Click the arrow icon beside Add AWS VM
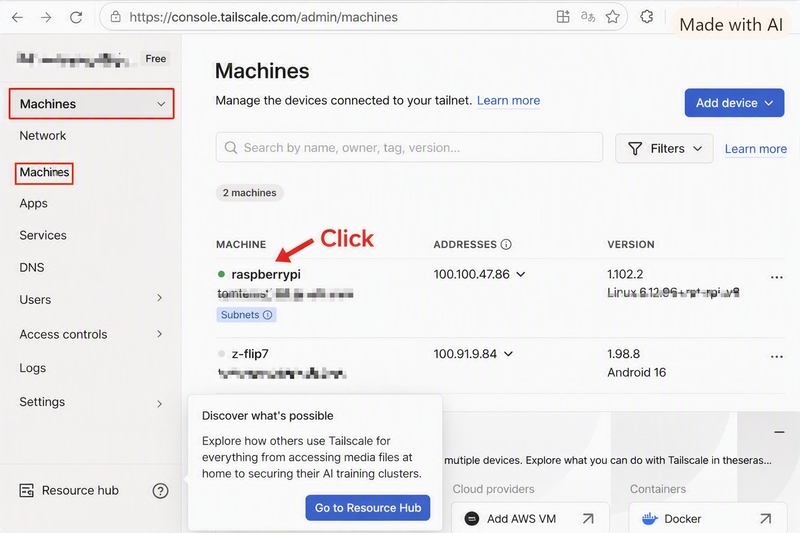Viewport: 800px width, 533px height. click(588, 519)
